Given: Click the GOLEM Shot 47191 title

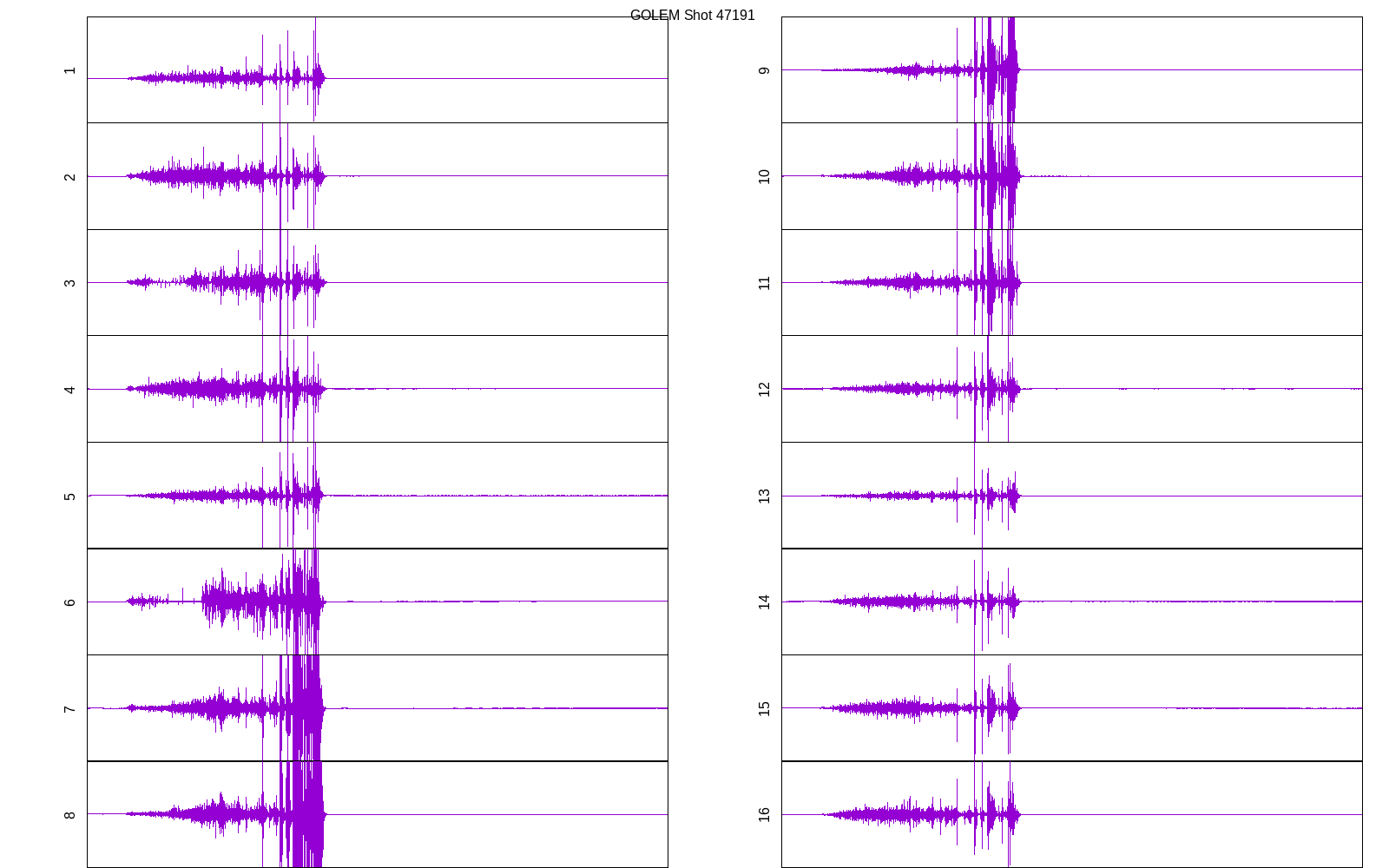Looking at the screenshot, I should [692, 16].
